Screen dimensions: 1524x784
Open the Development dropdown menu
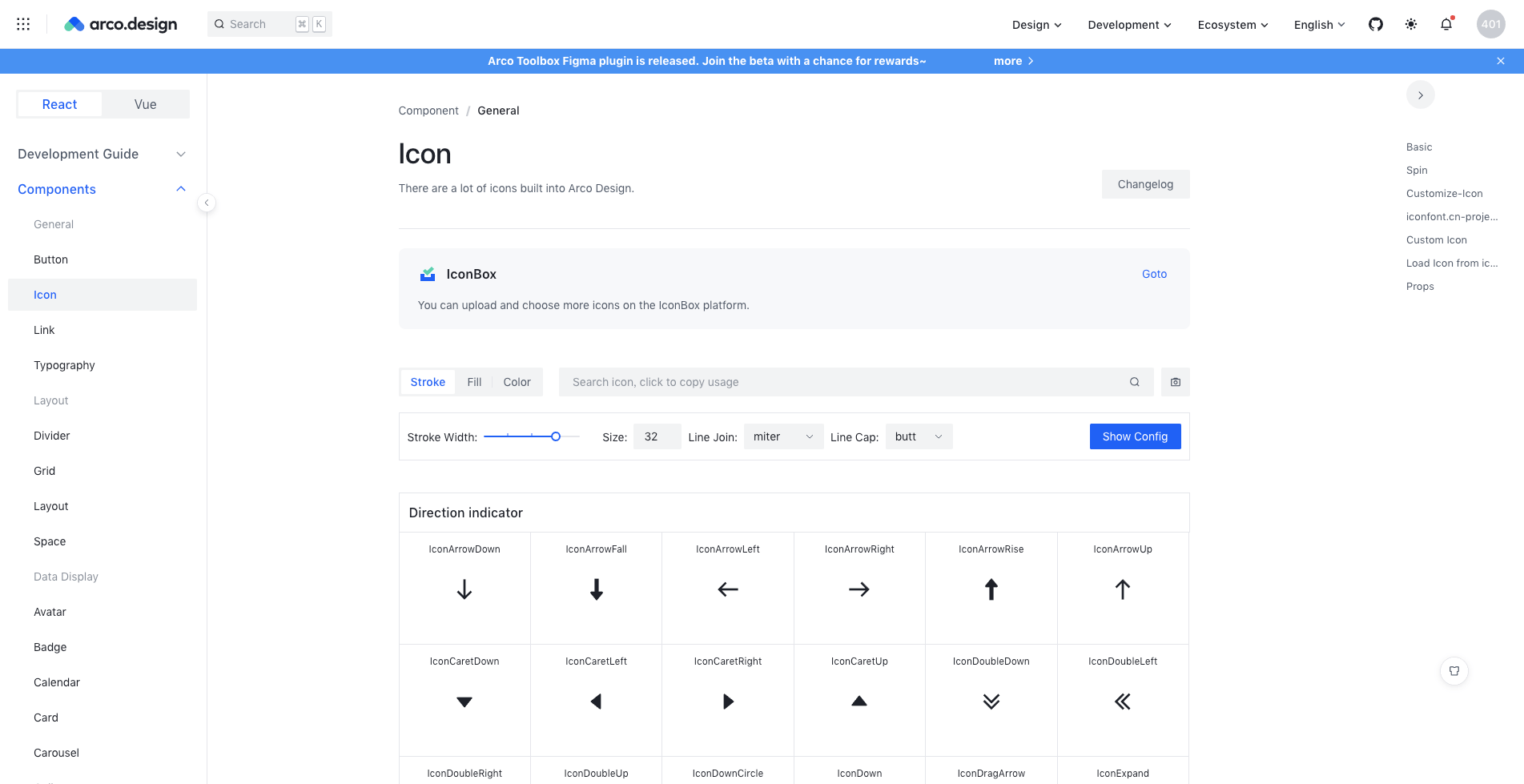[1130, 25]
